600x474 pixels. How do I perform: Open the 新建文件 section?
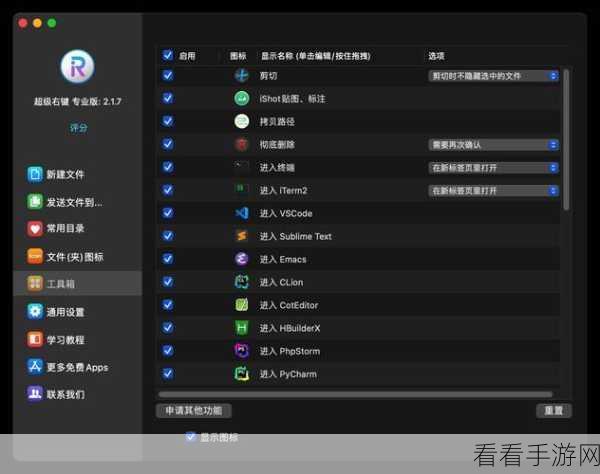point(78,174)
